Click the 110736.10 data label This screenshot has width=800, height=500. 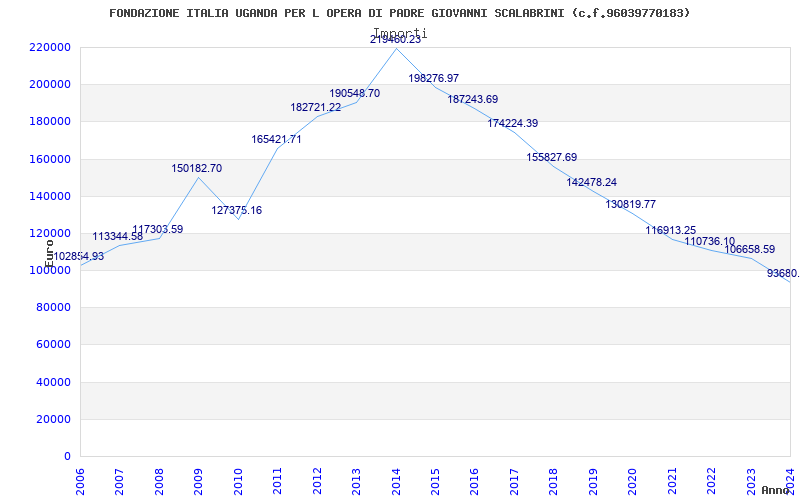coord(710,241)
